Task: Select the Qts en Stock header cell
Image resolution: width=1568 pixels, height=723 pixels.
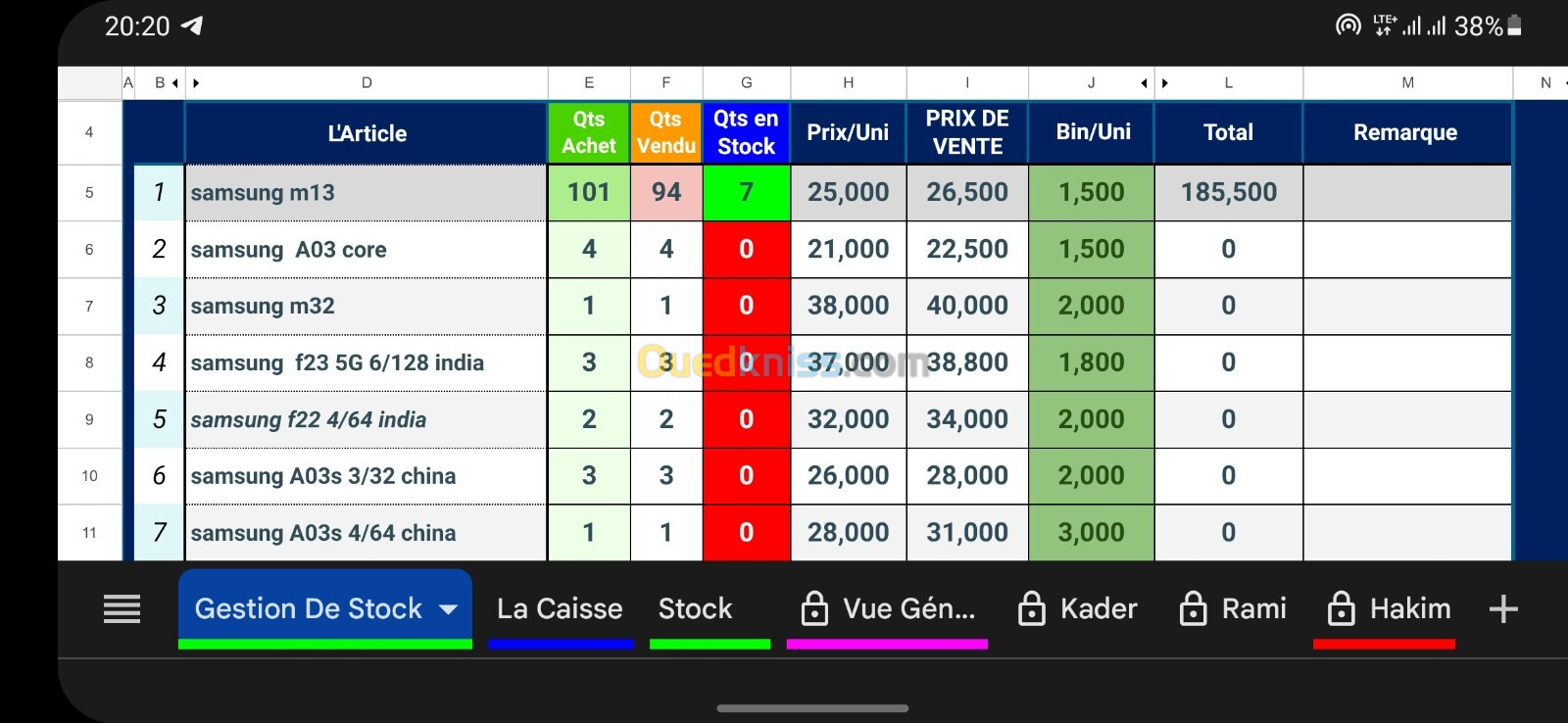Action: pos(747,133)
